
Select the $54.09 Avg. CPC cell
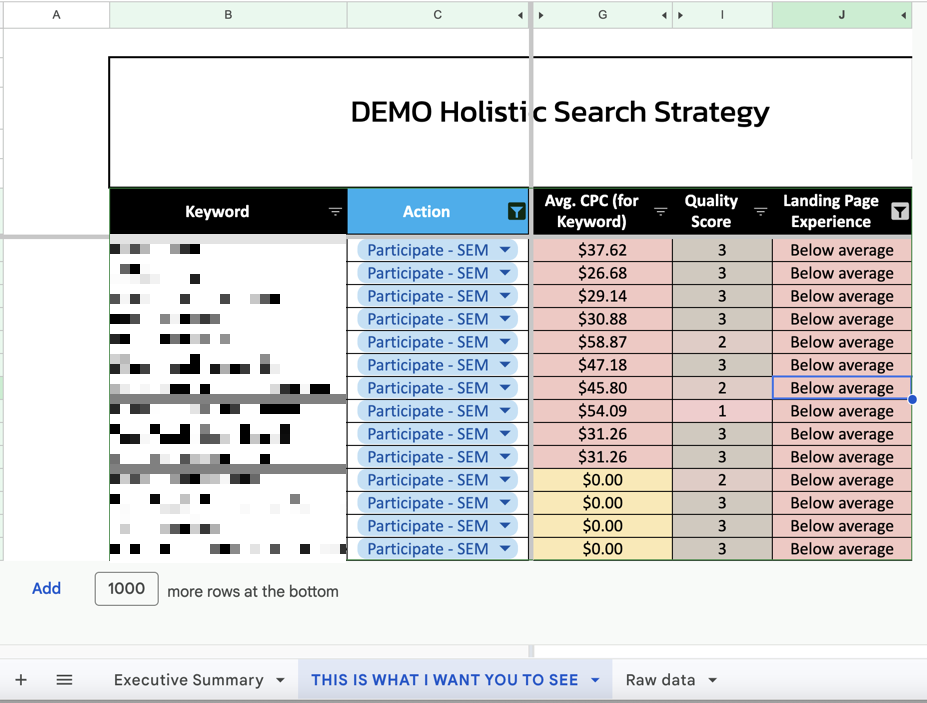coord(602,411)
